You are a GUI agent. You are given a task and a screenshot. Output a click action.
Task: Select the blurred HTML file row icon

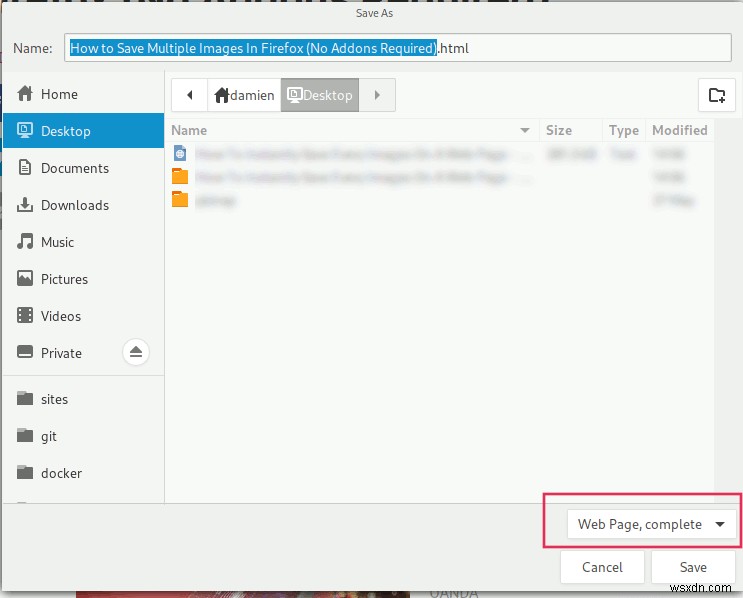point(180,153)
